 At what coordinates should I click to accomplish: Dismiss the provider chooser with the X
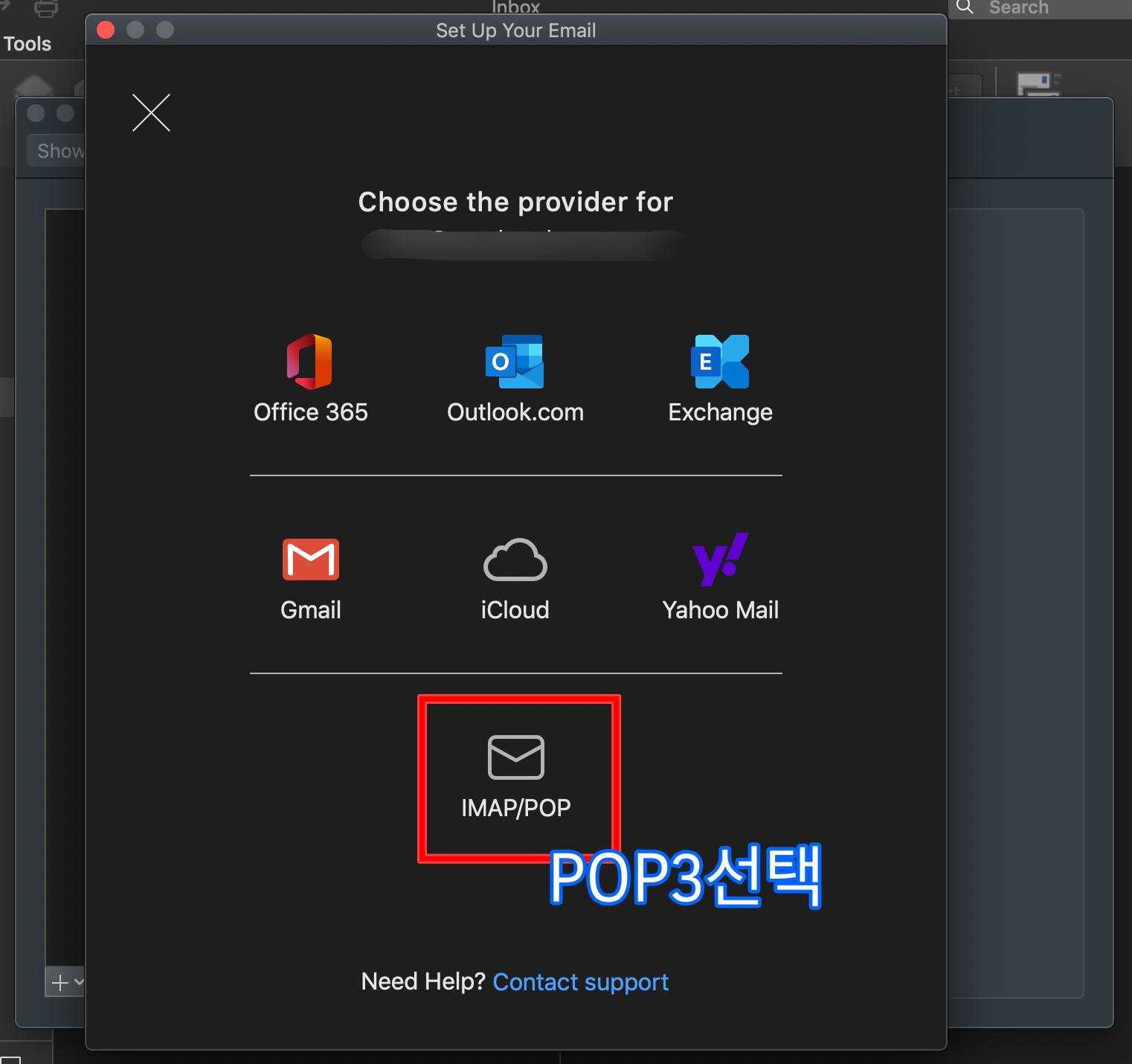(x=151, y=112)
